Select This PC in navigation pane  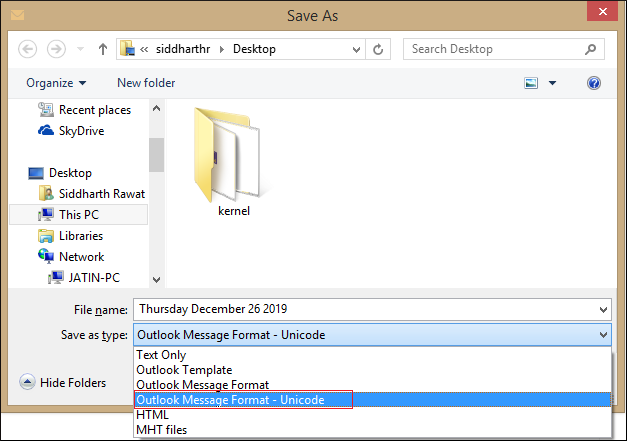(78, 215)
